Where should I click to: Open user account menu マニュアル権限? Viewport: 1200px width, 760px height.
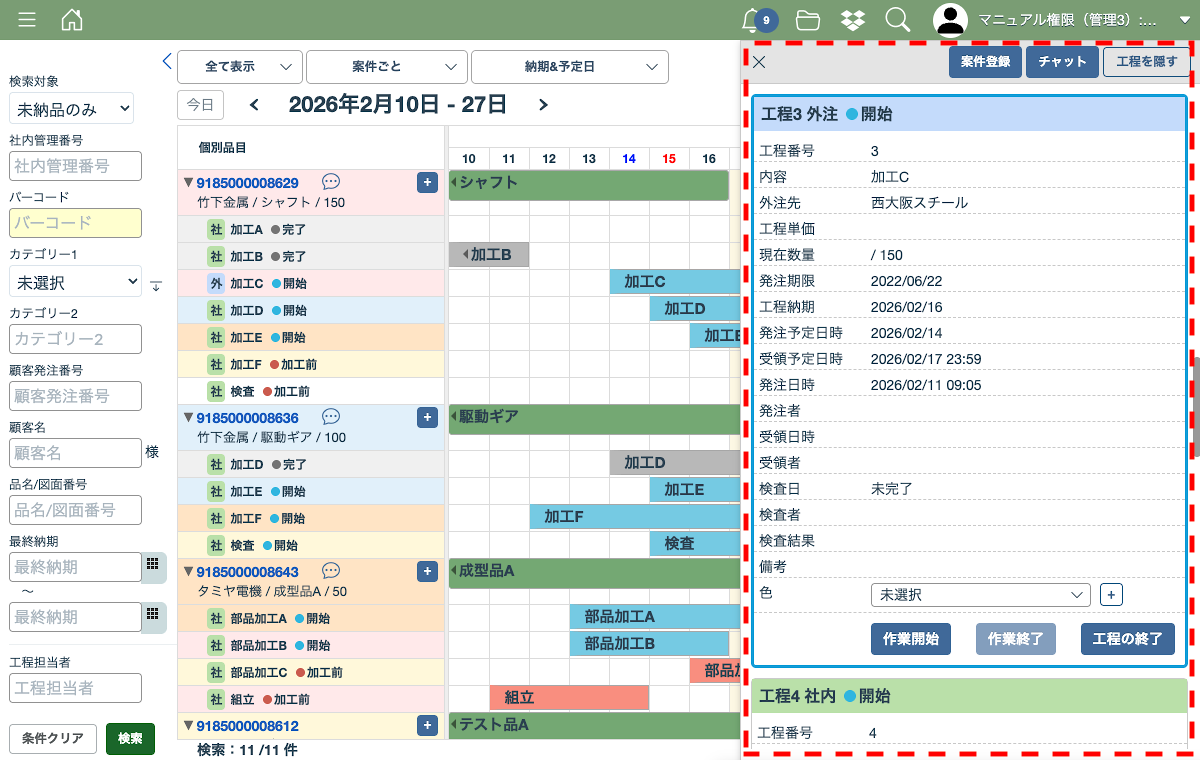pyautogui.click(x=1060, y=20)
